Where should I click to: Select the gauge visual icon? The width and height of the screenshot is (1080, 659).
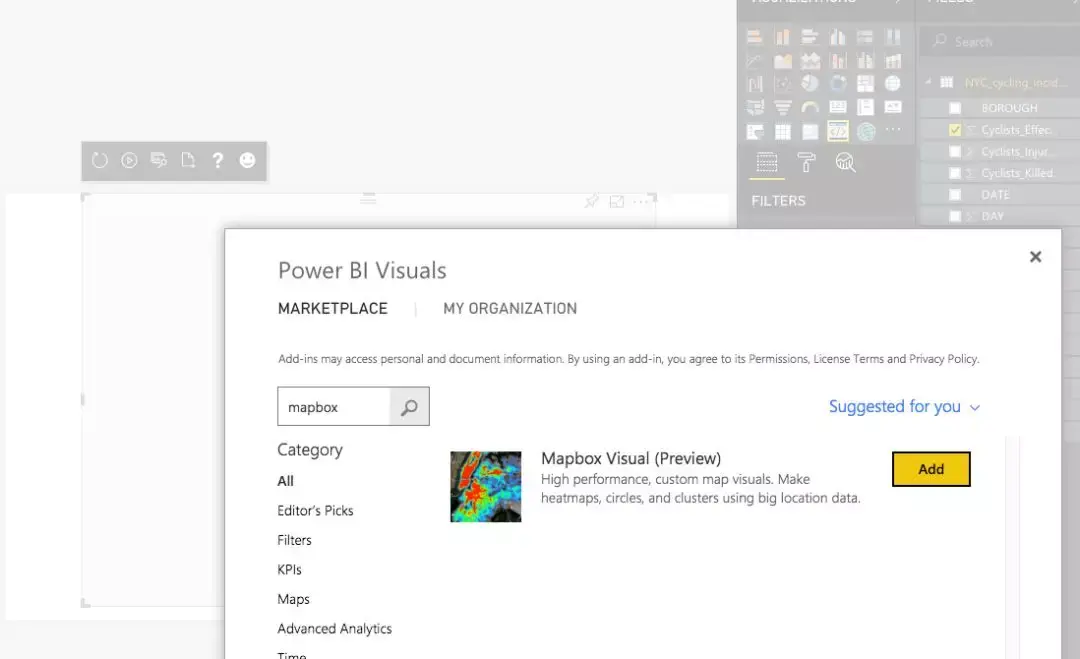[808, 106]
